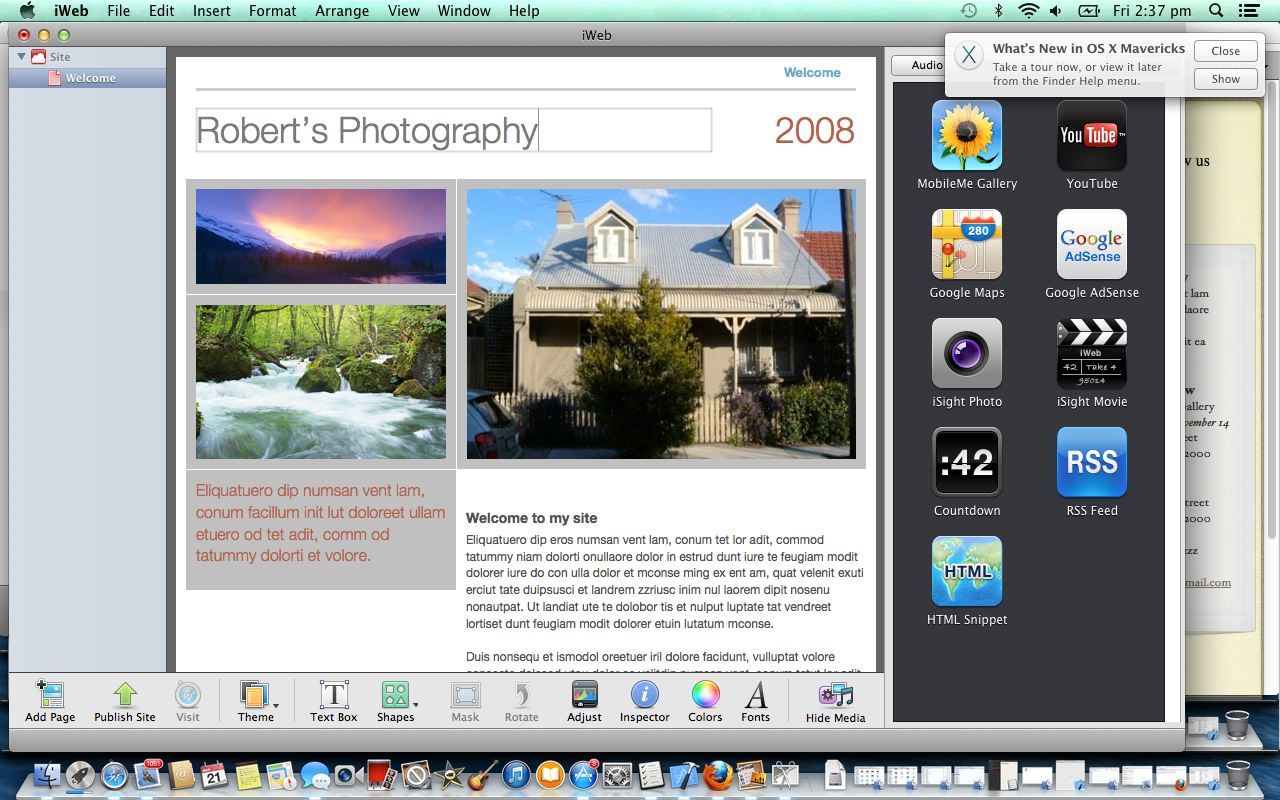Open GarageBand from the Dock
The image size is (1280, 800).
click(x=483, y=775)
